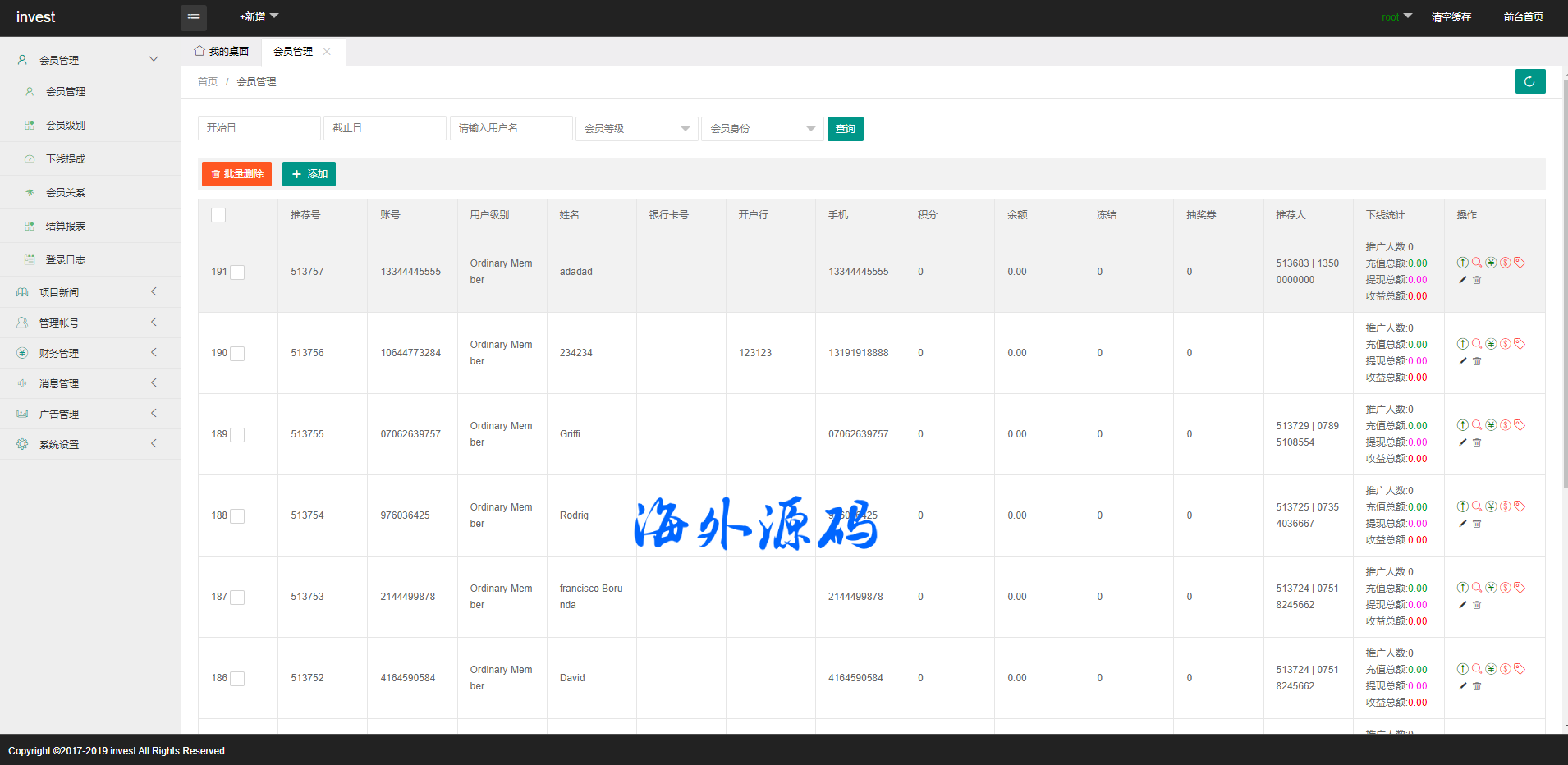
Task: Click the pencil edit icon for row 191
Action: point(1462,280)
